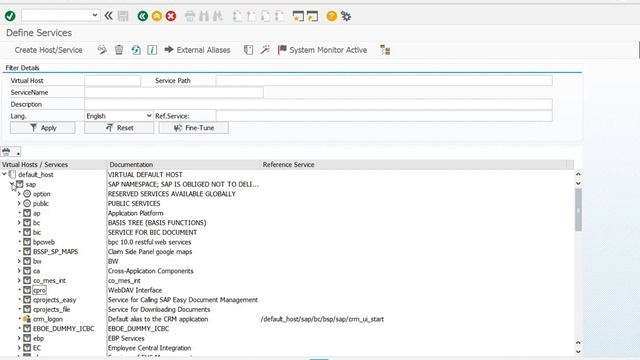Click the Print icon
Viewport: 640px width, 360px height.
point(190,16)
